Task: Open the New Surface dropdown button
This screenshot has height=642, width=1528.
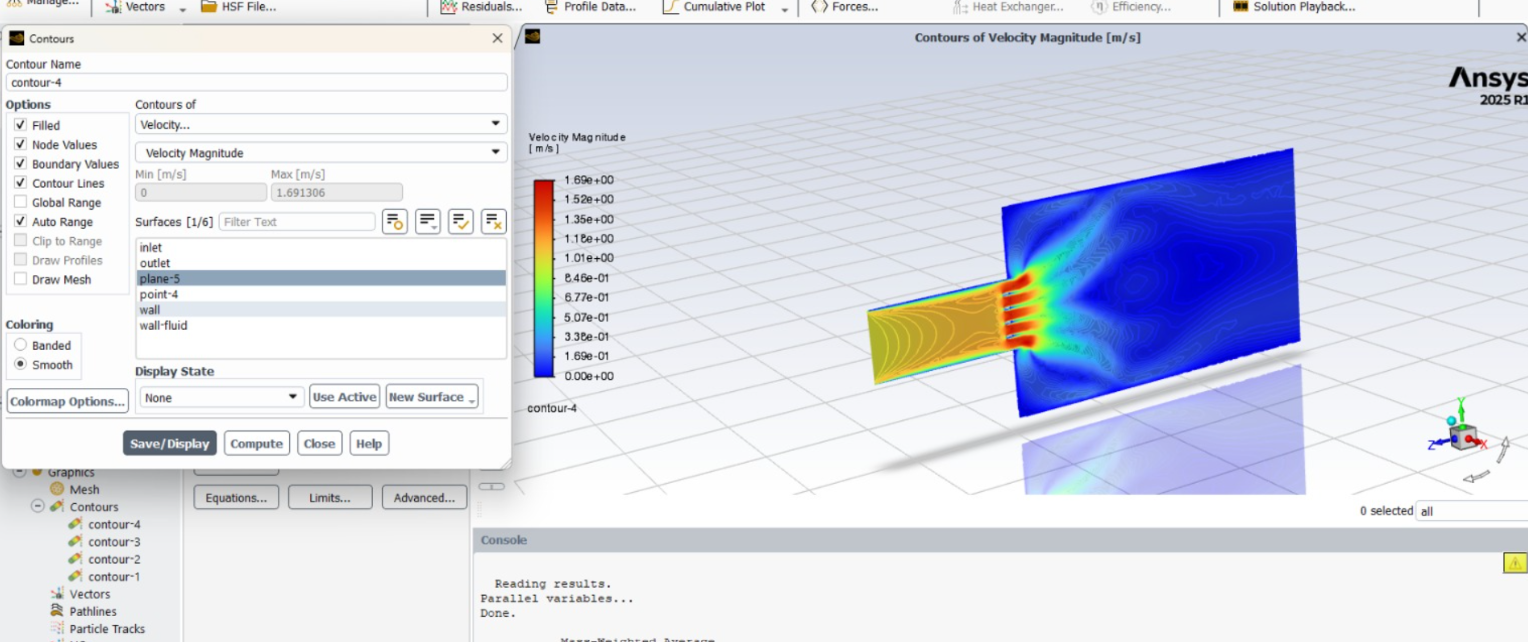Action: pos(432,397)
